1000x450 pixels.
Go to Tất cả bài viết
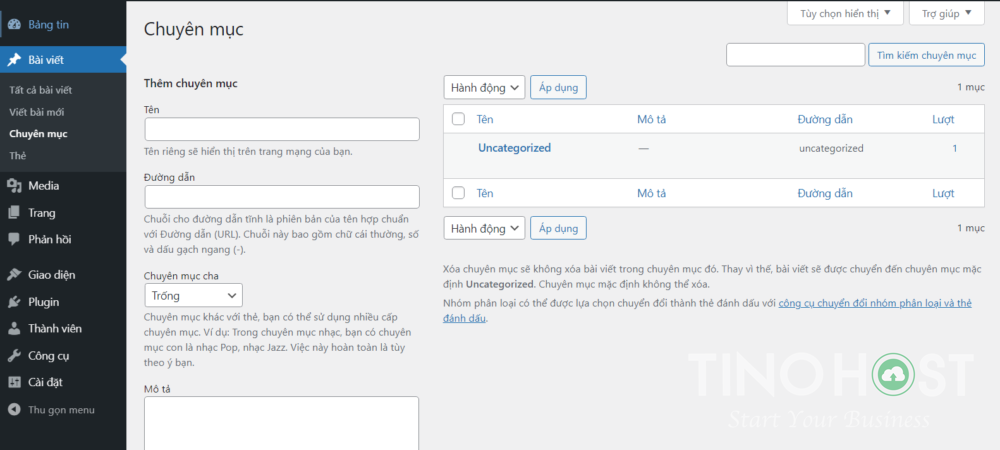(41, 90)
